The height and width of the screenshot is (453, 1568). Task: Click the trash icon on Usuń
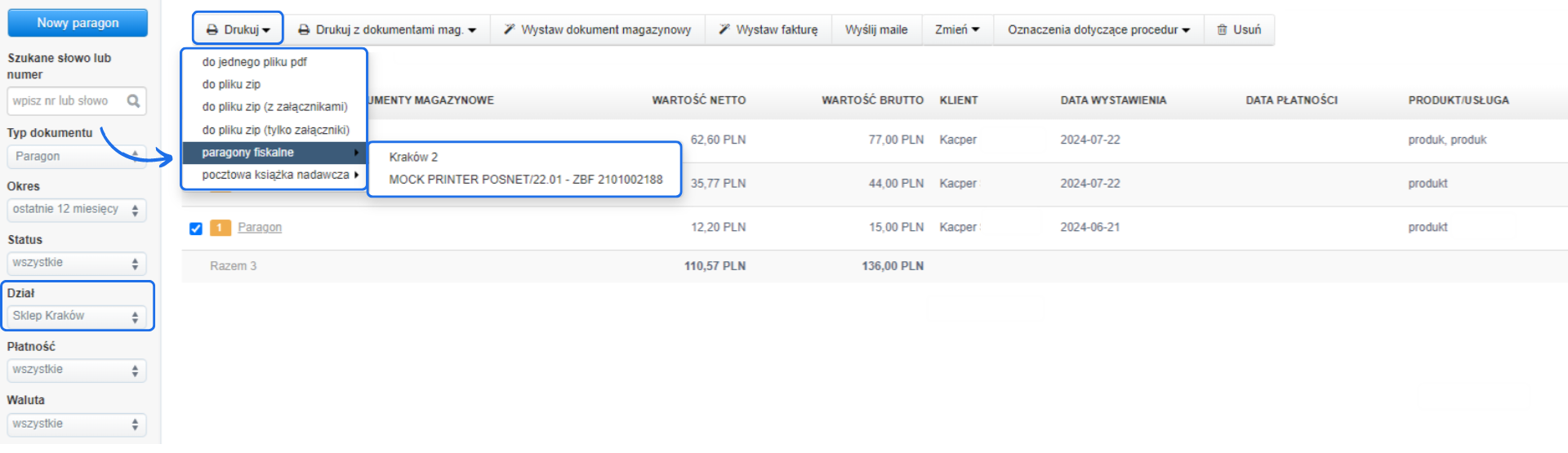(1222, 30)
